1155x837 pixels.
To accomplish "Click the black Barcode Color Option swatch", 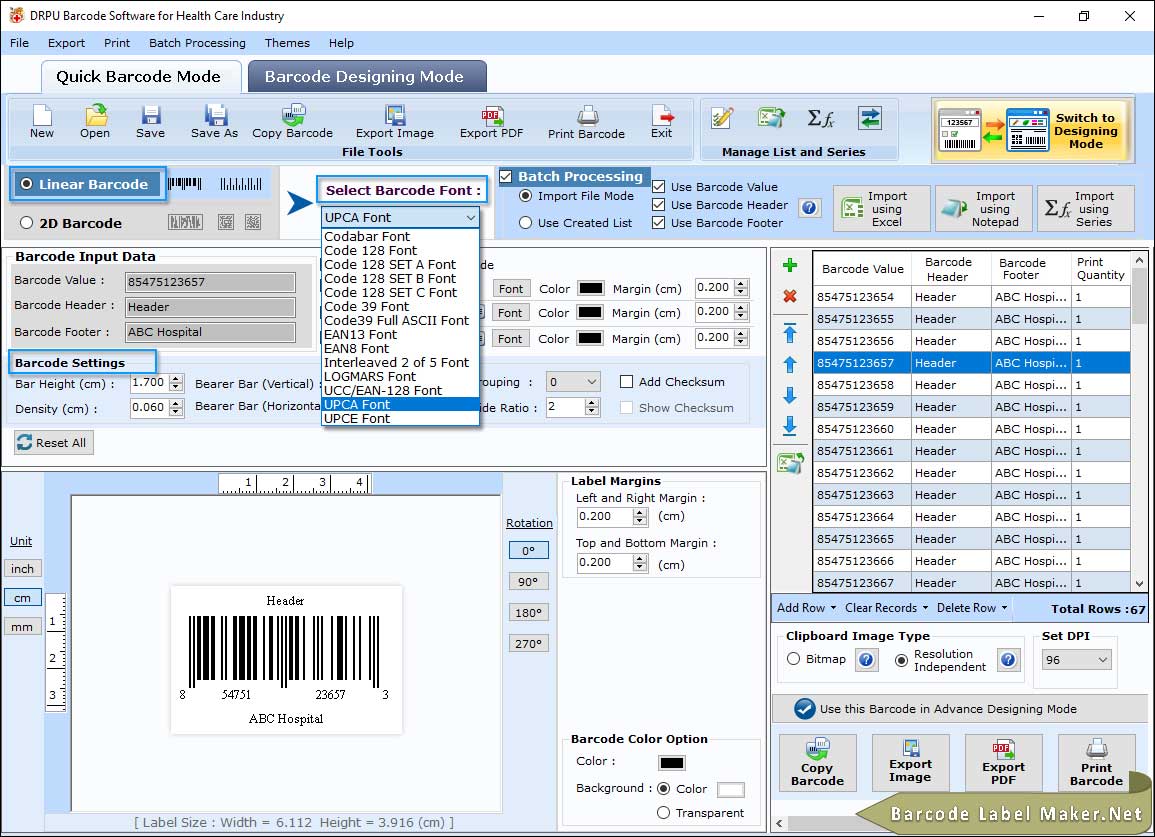I will point(672,763).
